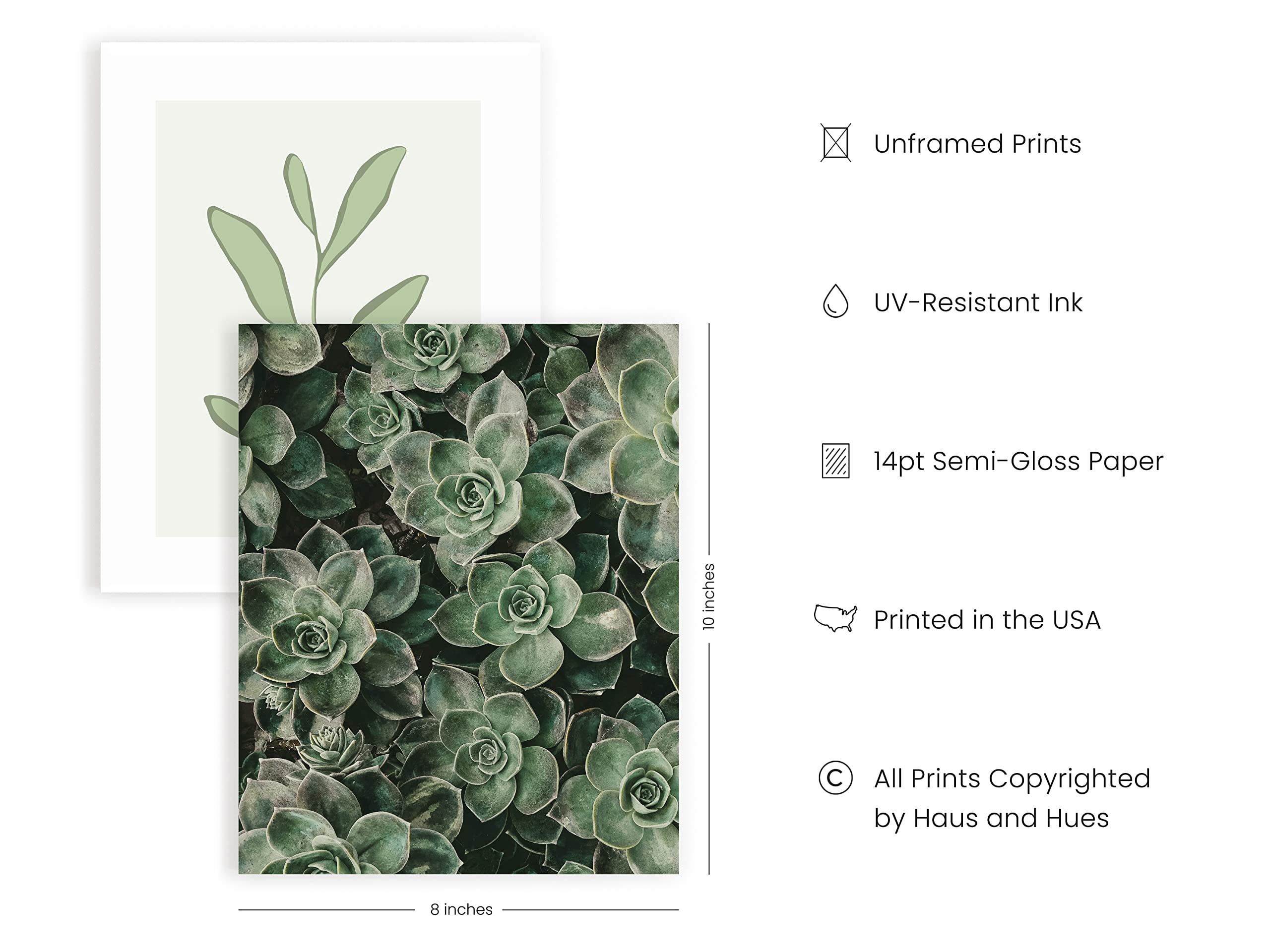Select the UV-Resistant Ink text
This screenshot has width=1270, height=952.
(978, 302)
